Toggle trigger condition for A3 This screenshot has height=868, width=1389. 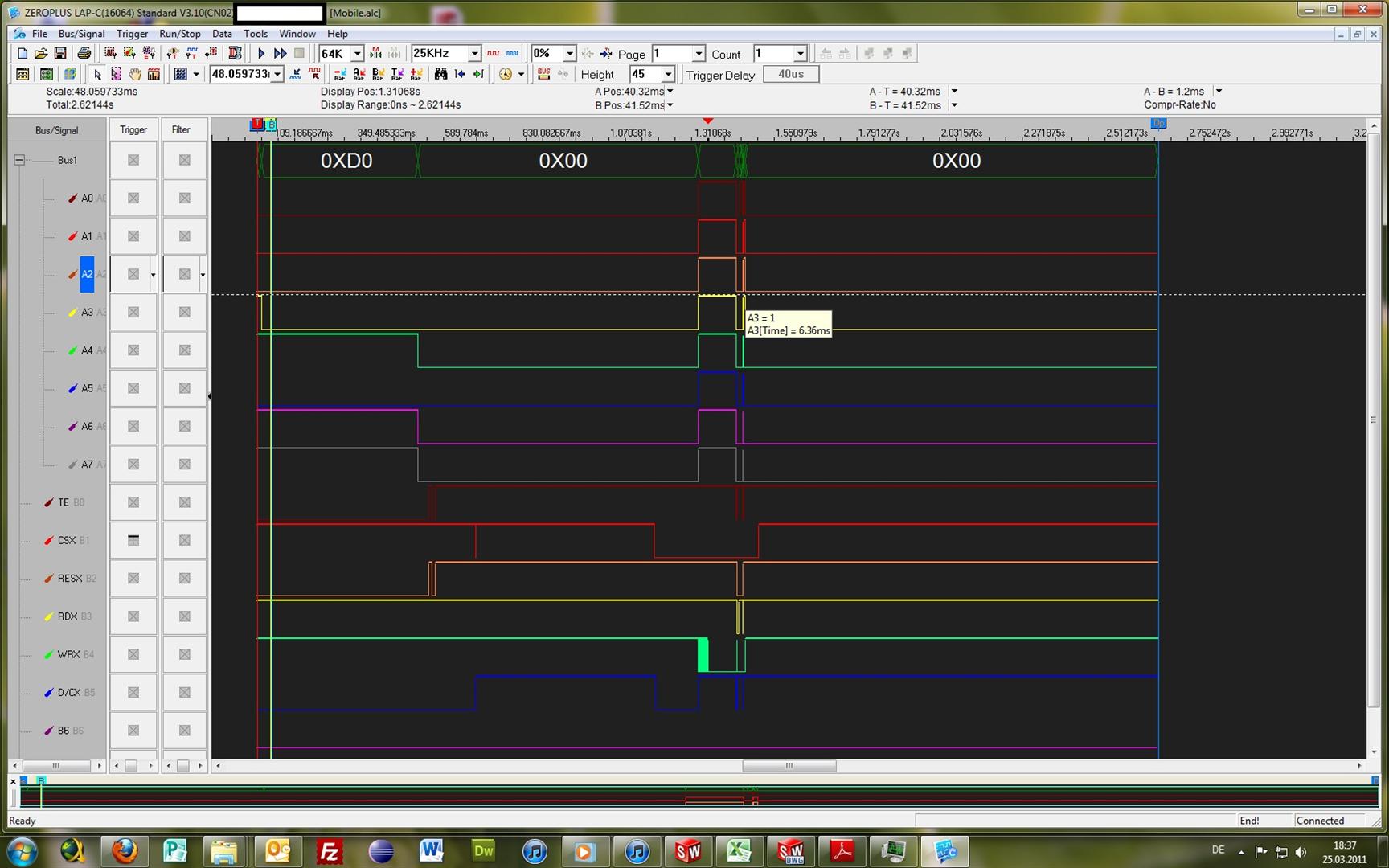(133, 312)
